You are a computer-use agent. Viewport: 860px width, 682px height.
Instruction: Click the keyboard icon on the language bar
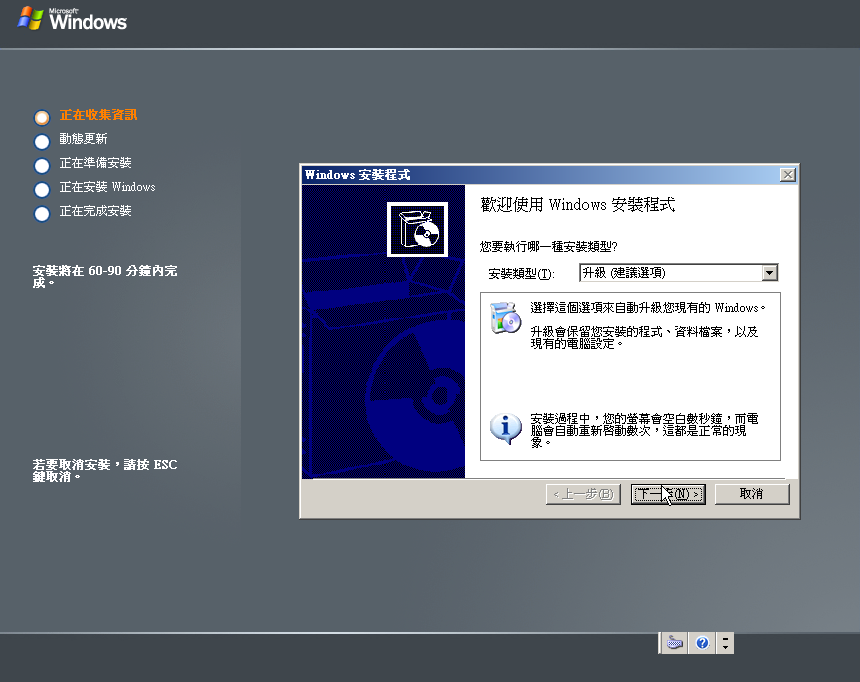(677, 643)
